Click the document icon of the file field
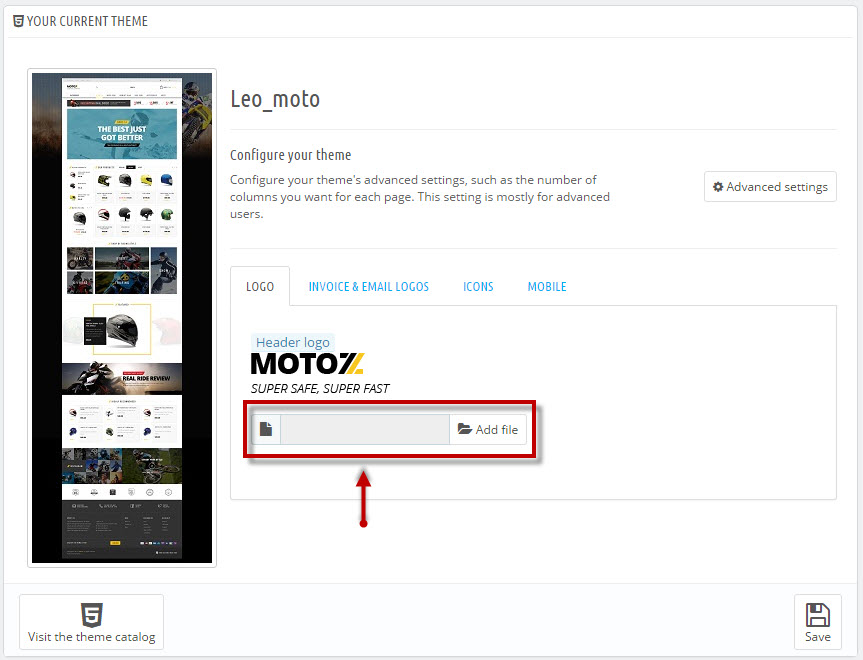Screen dimensions: 863x660 tap(266, 429)
